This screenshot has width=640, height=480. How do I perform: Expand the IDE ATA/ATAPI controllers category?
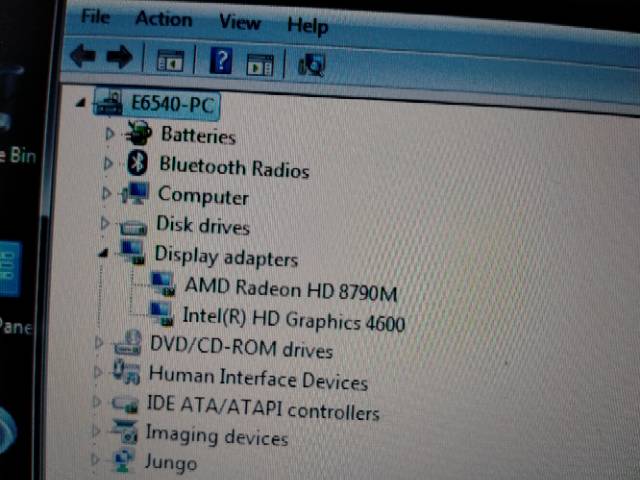[x=97, y=402]
